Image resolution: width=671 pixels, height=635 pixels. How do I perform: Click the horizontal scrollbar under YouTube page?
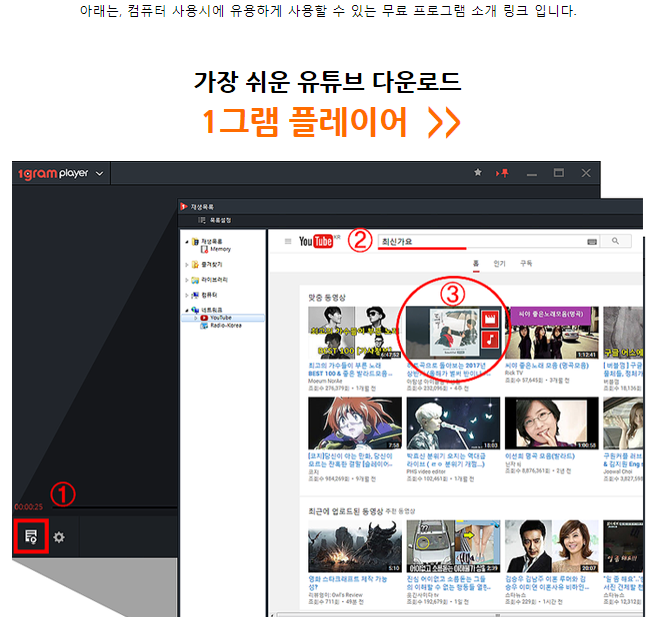coord(458,615)
